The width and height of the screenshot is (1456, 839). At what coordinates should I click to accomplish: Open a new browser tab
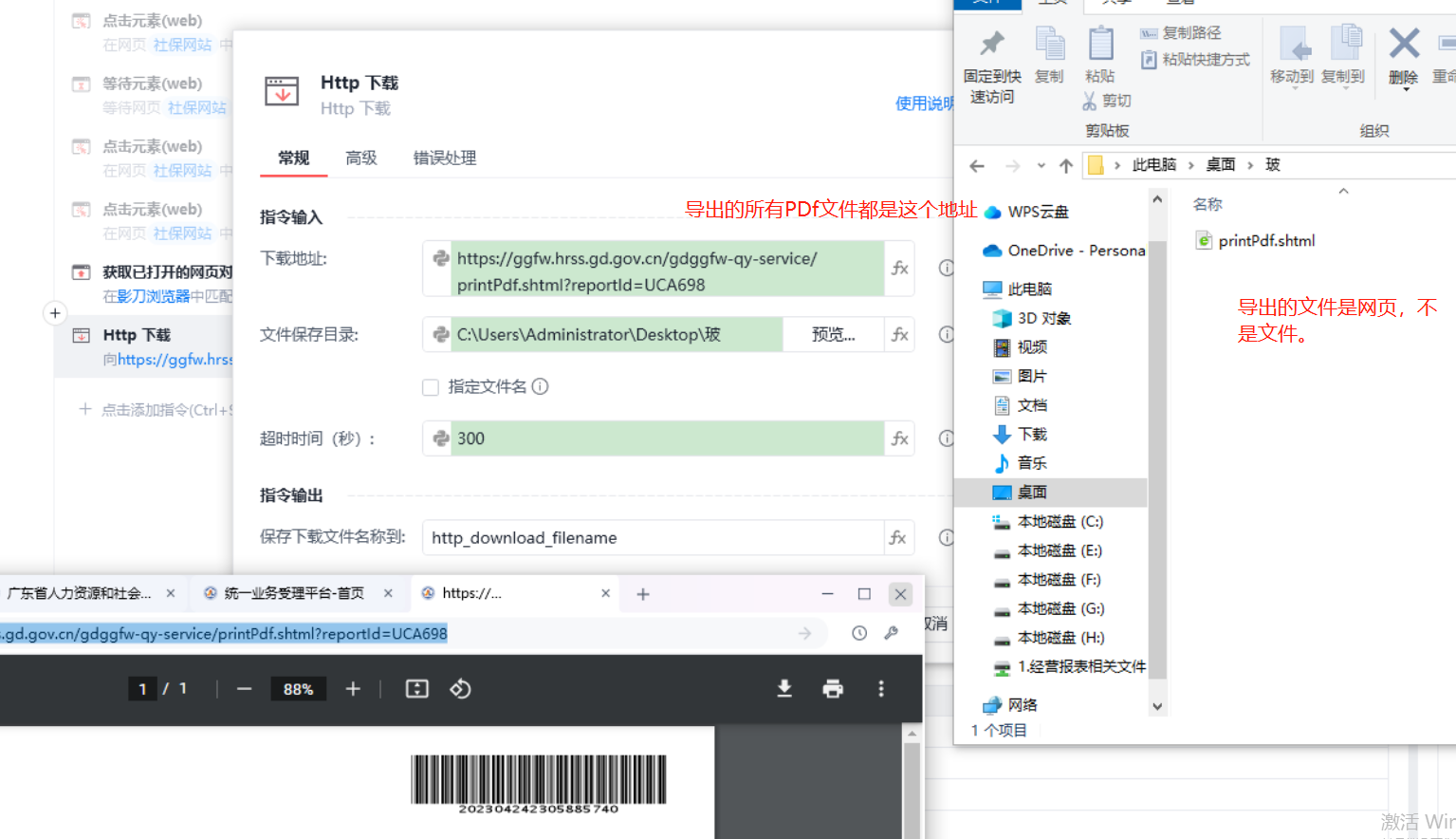click(643, 594)
